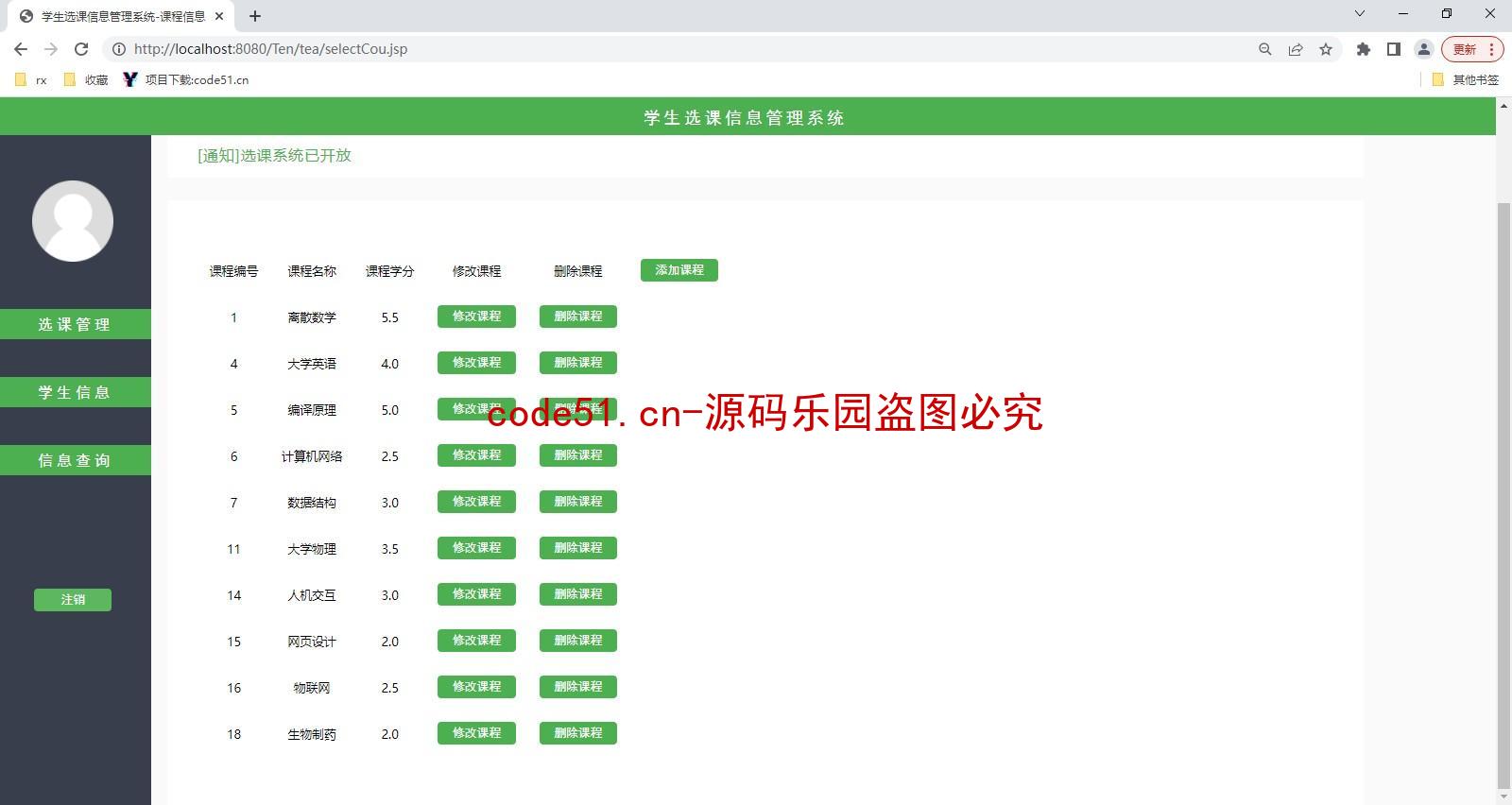Click the [通知]选课系统已开放 notice

coord(274,156)
